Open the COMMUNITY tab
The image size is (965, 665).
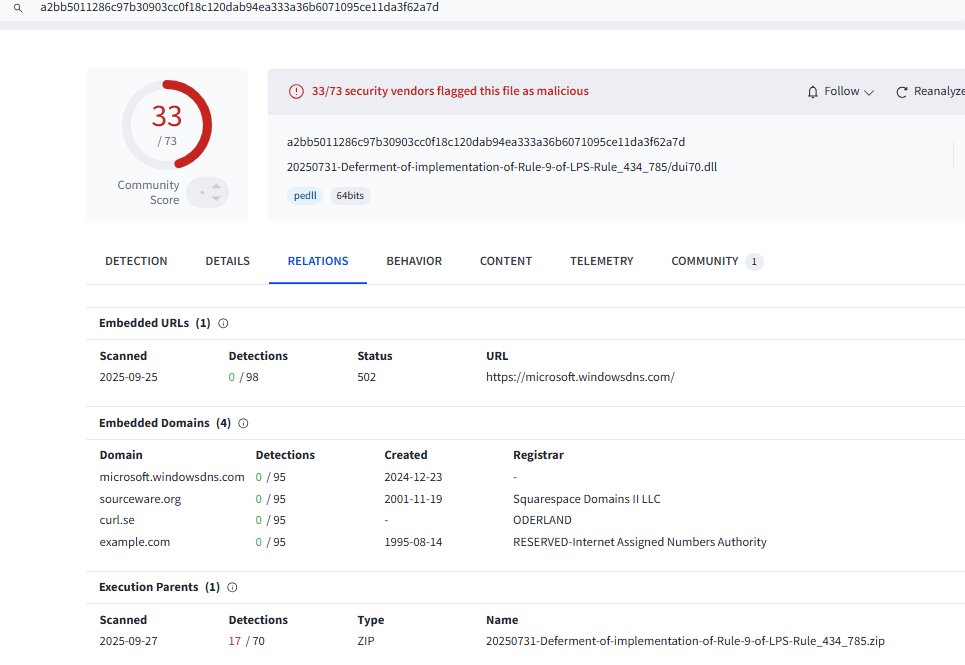(x=705, y=261)
